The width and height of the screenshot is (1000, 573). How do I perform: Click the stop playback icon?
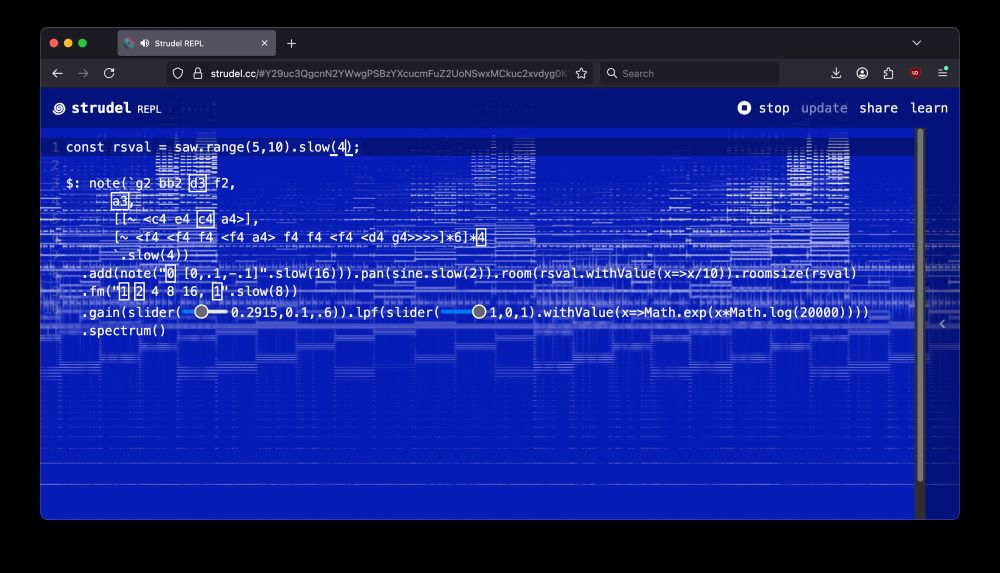pos(744,108)
